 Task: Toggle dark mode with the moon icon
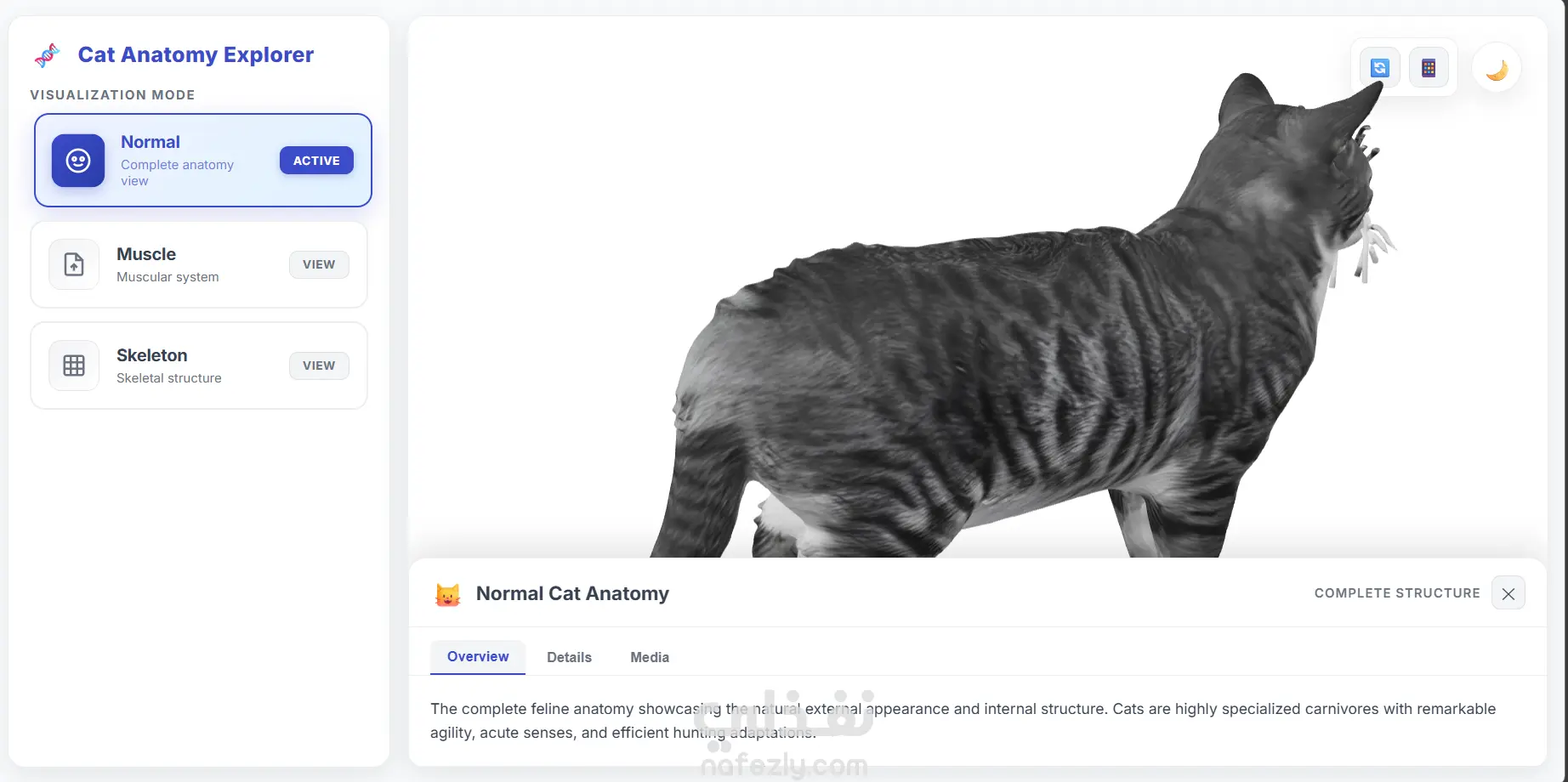click(1497, 69)
